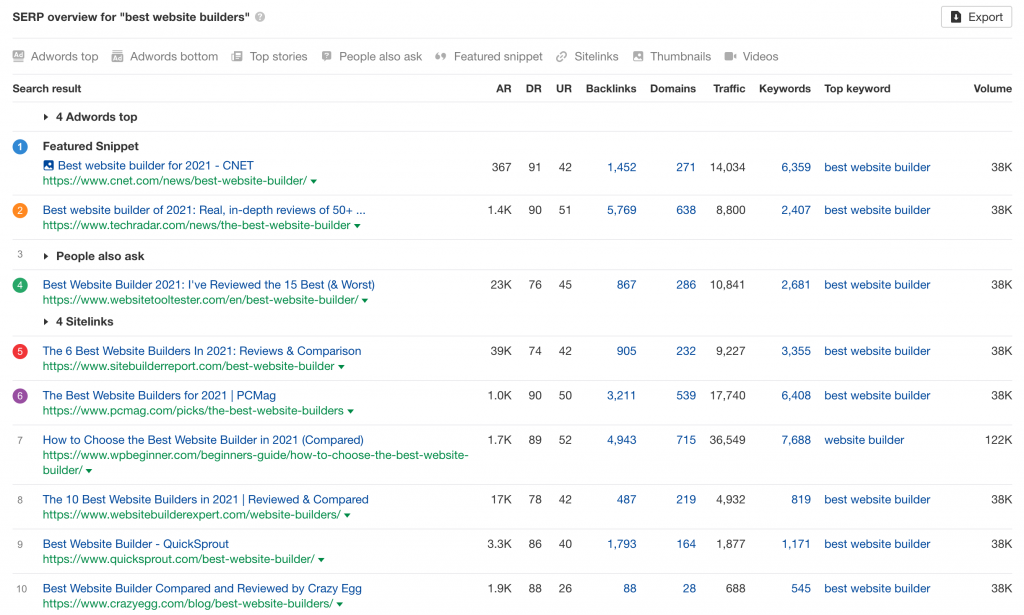Click the techradar.com green URL

point(197,225)
